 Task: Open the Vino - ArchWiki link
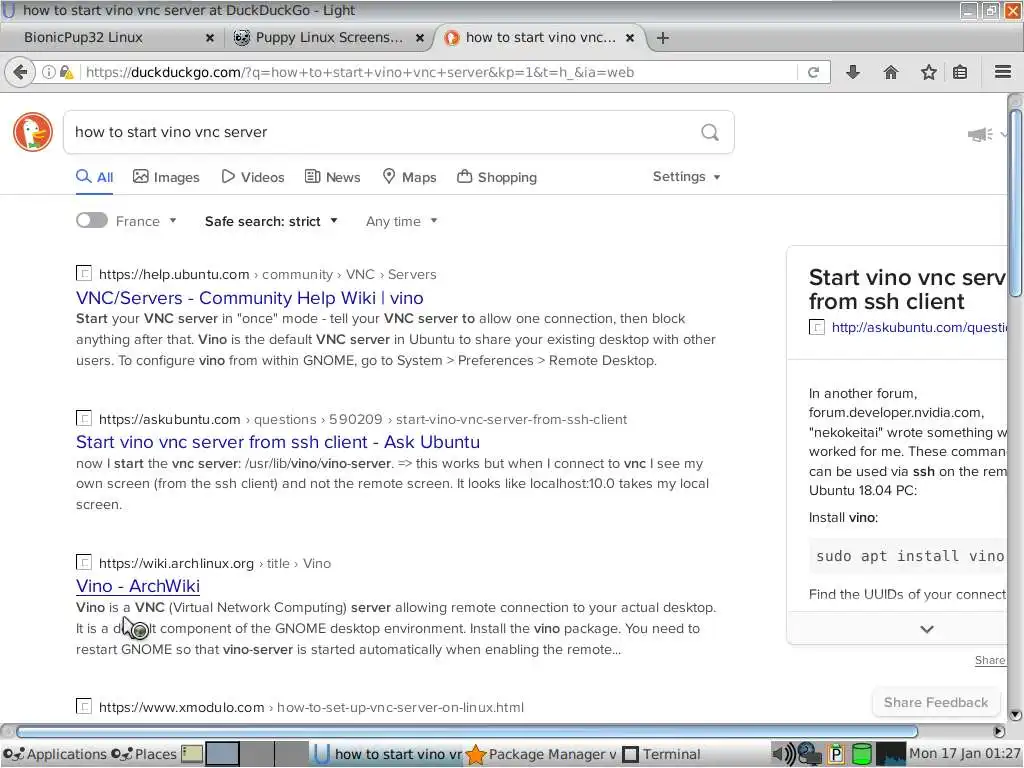tap(138, 586)
